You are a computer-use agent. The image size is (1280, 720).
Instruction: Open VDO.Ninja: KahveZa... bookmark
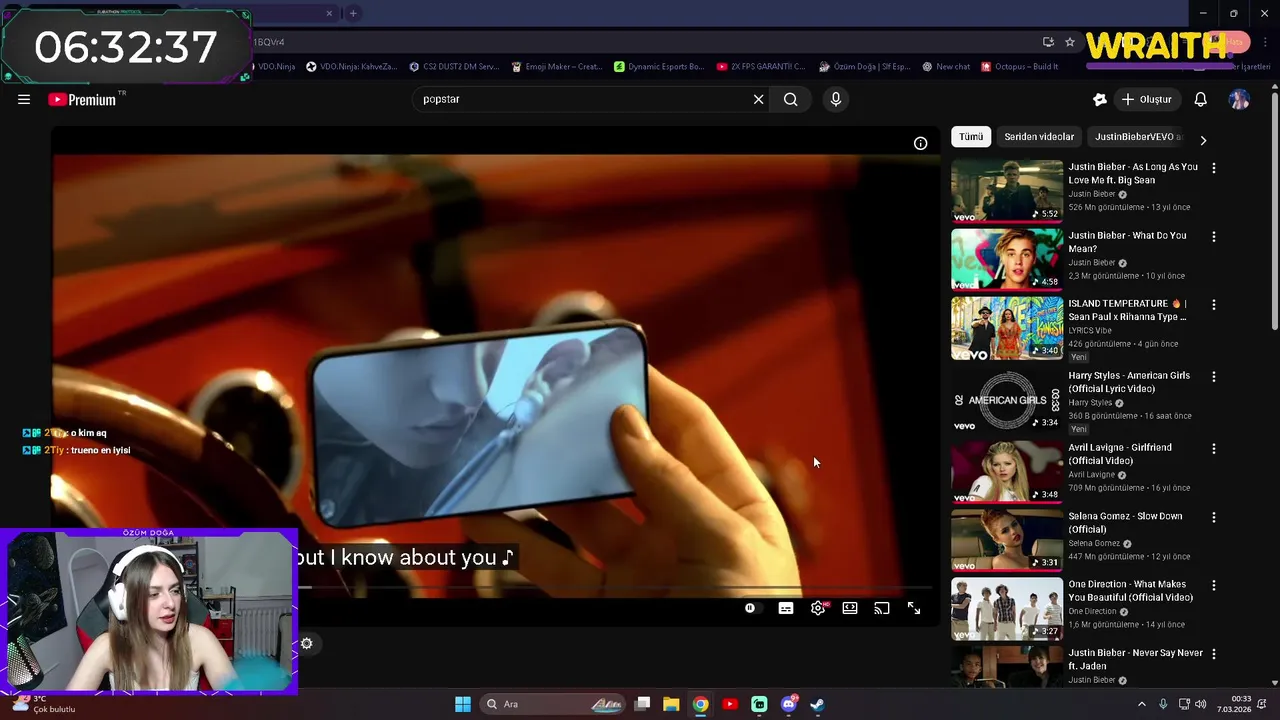click(x=350, y=67)
